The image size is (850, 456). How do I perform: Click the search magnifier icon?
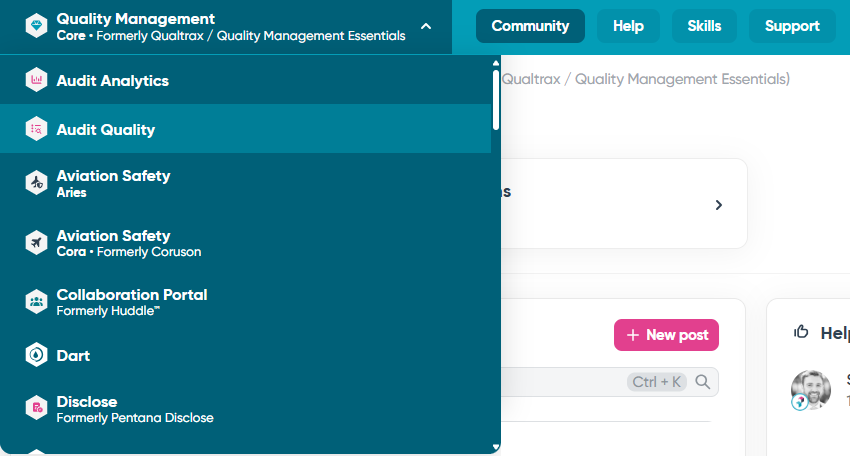tap(703, 381)
